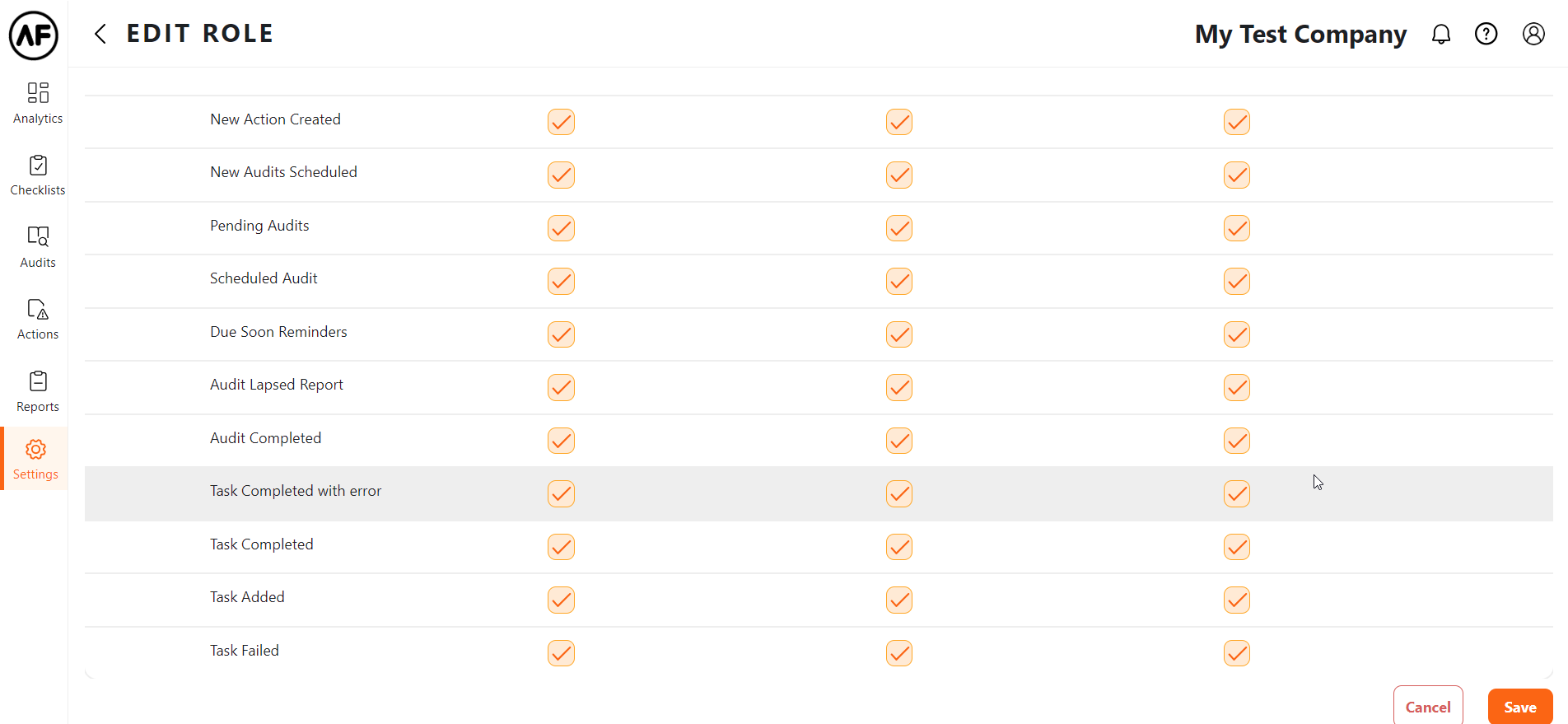Click the Save button
Image resolution: width=1568 pixels, height=724 pixels.
pos(1519,707)
